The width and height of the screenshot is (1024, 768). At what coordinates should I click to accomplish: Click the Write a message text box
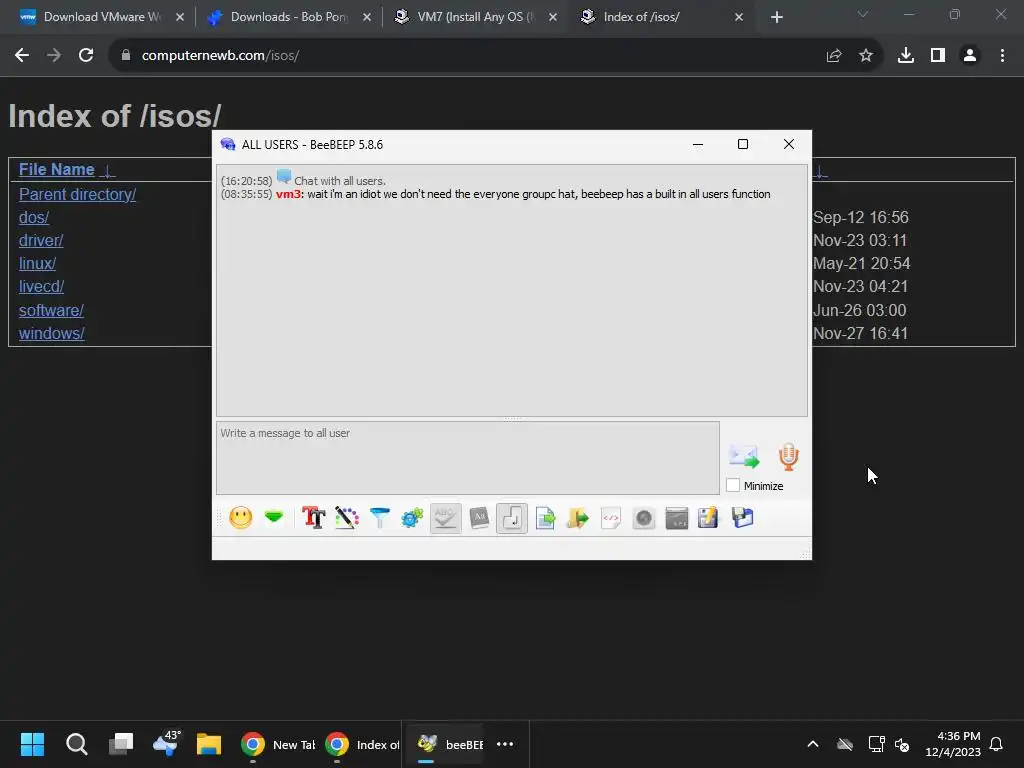468,457
